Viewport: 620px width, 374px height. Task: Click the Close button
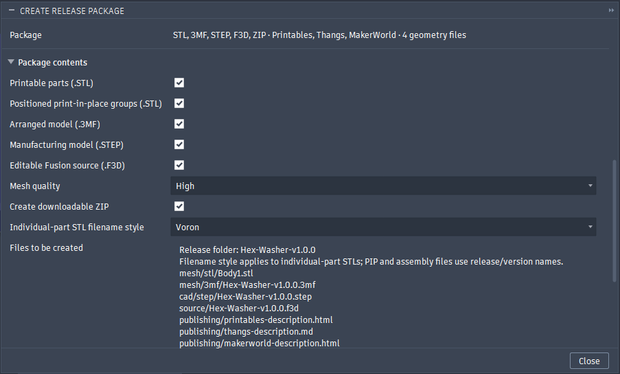coord(589,361)
